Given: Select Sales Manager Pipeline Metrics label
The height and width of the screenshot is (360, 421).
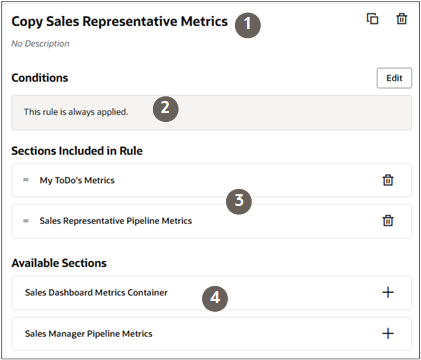Looking at the screenshot, I should (x=89, y=334).
